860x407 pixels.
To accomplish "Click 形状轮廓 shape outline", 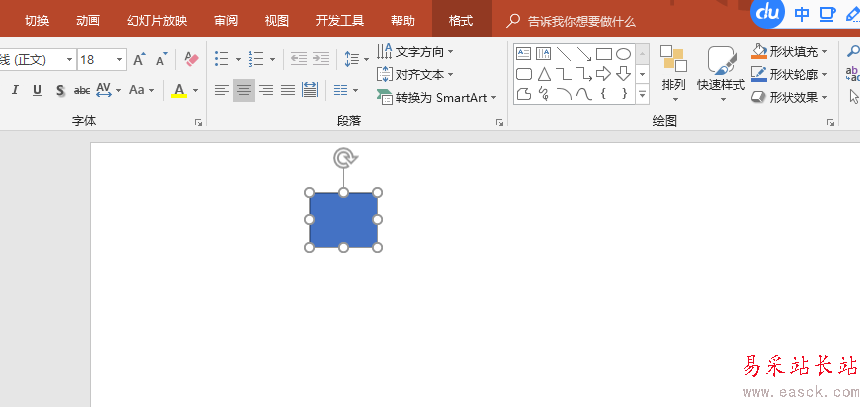I will (x=789, y=74).
